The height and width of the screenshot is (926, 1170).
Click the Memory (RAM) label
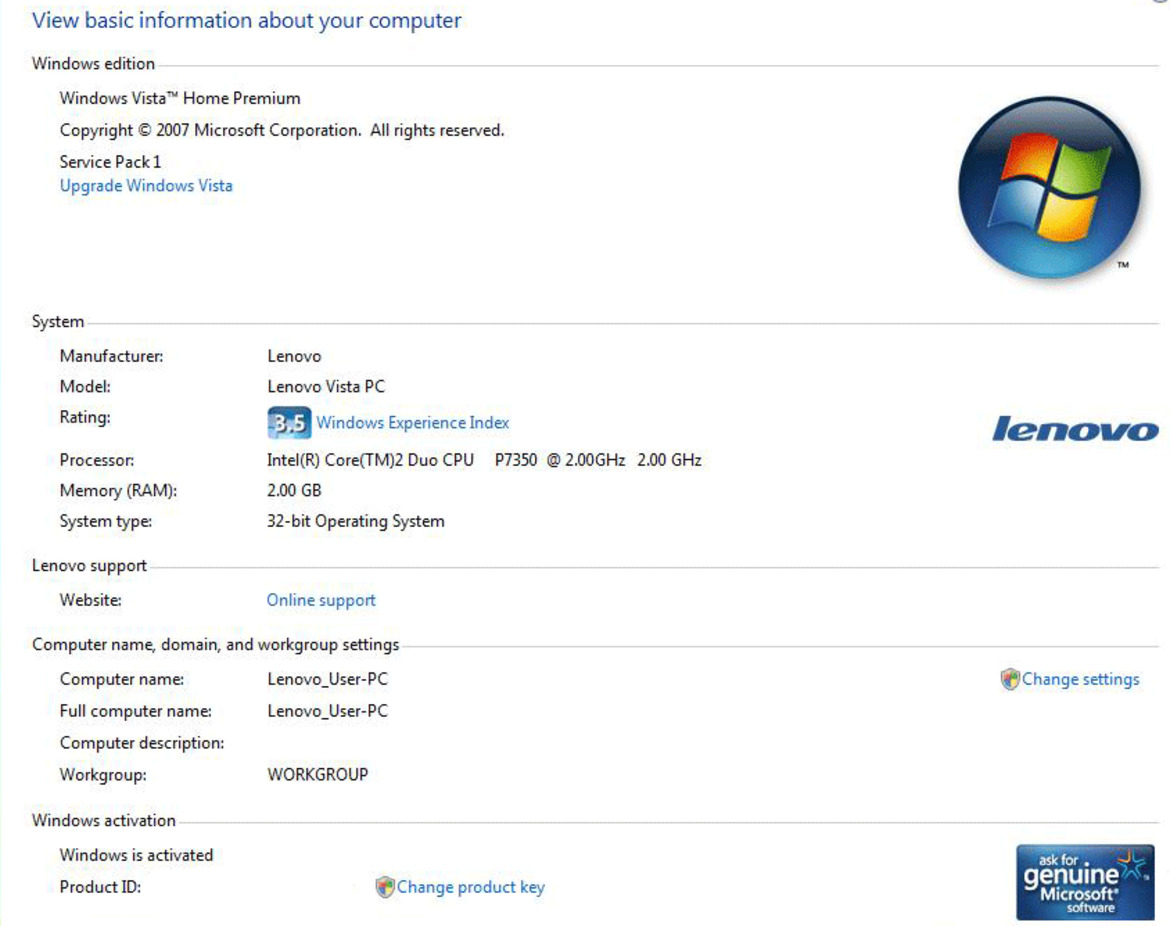(x=118, y=491)
